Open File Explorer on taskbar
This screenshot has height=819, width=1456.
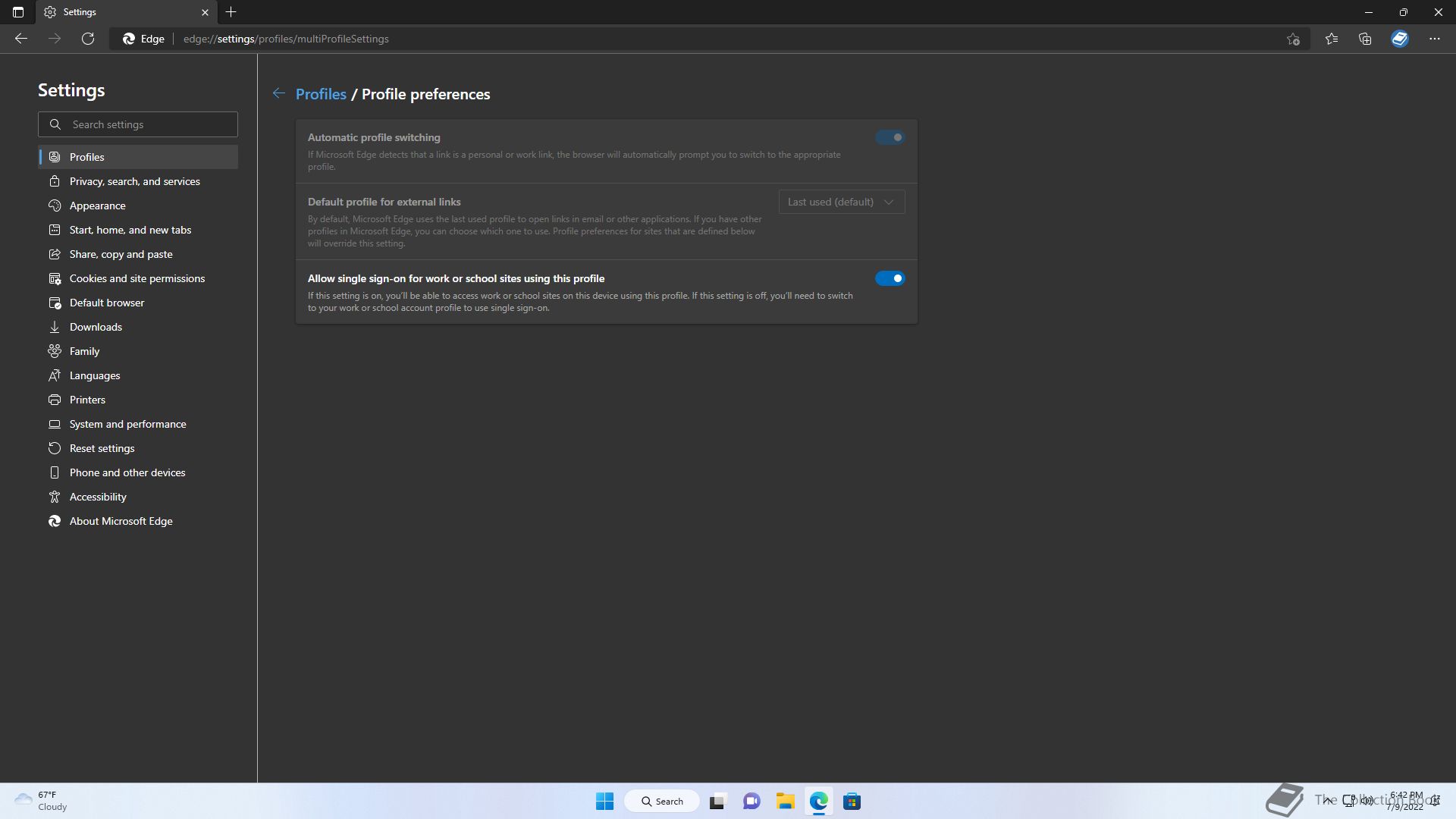(x=785, y=801)
